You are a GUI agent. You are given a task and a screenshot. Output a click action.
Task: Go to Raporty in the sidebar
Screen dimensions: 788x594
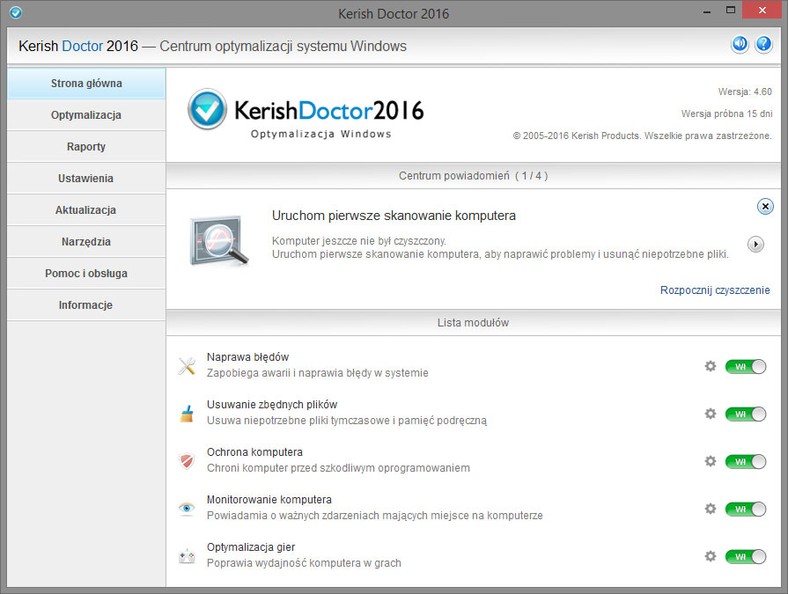(x=86, y=147)
